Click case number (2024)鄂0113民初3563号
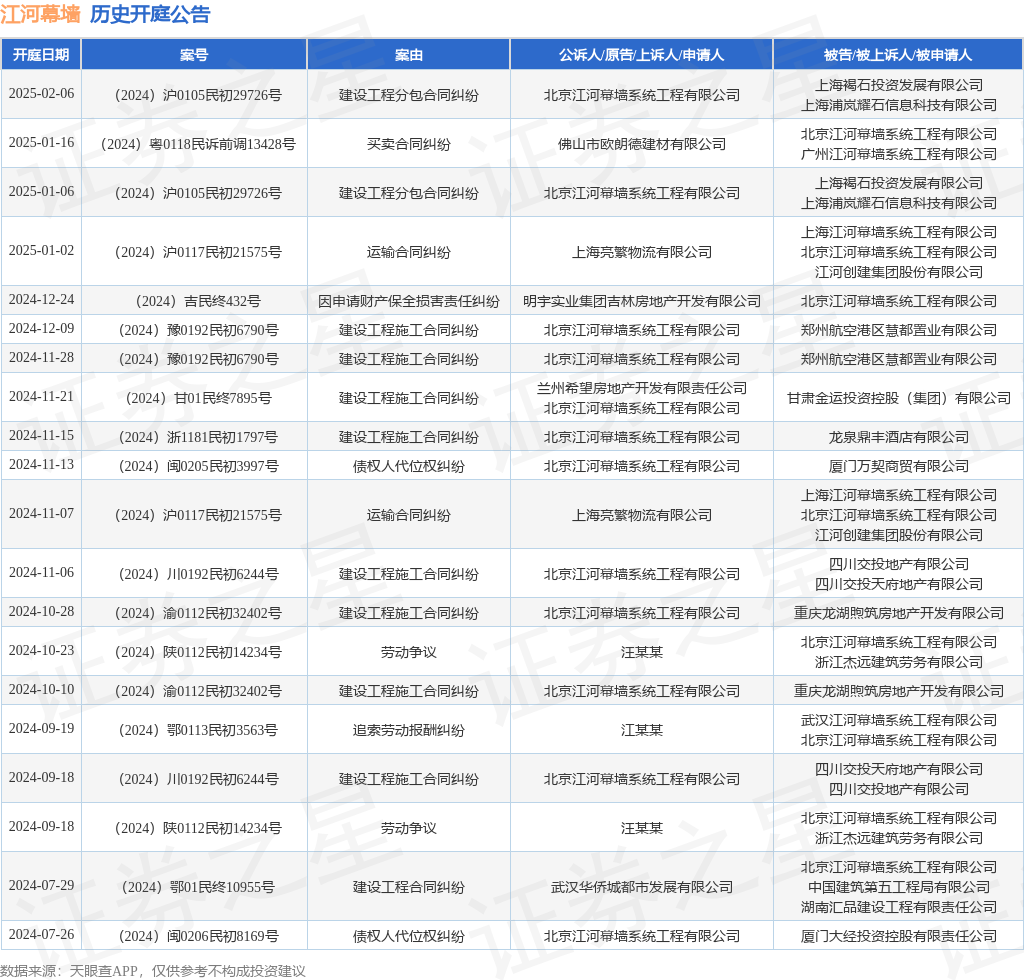Image resolution: width=1024 pixels, height=980 pixels. [198, 730]
